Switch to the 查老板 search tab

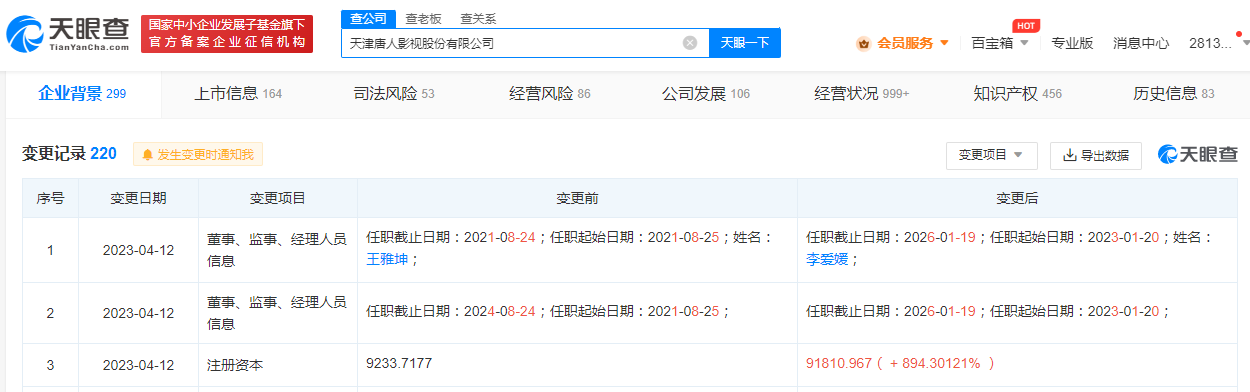(424, 19)
